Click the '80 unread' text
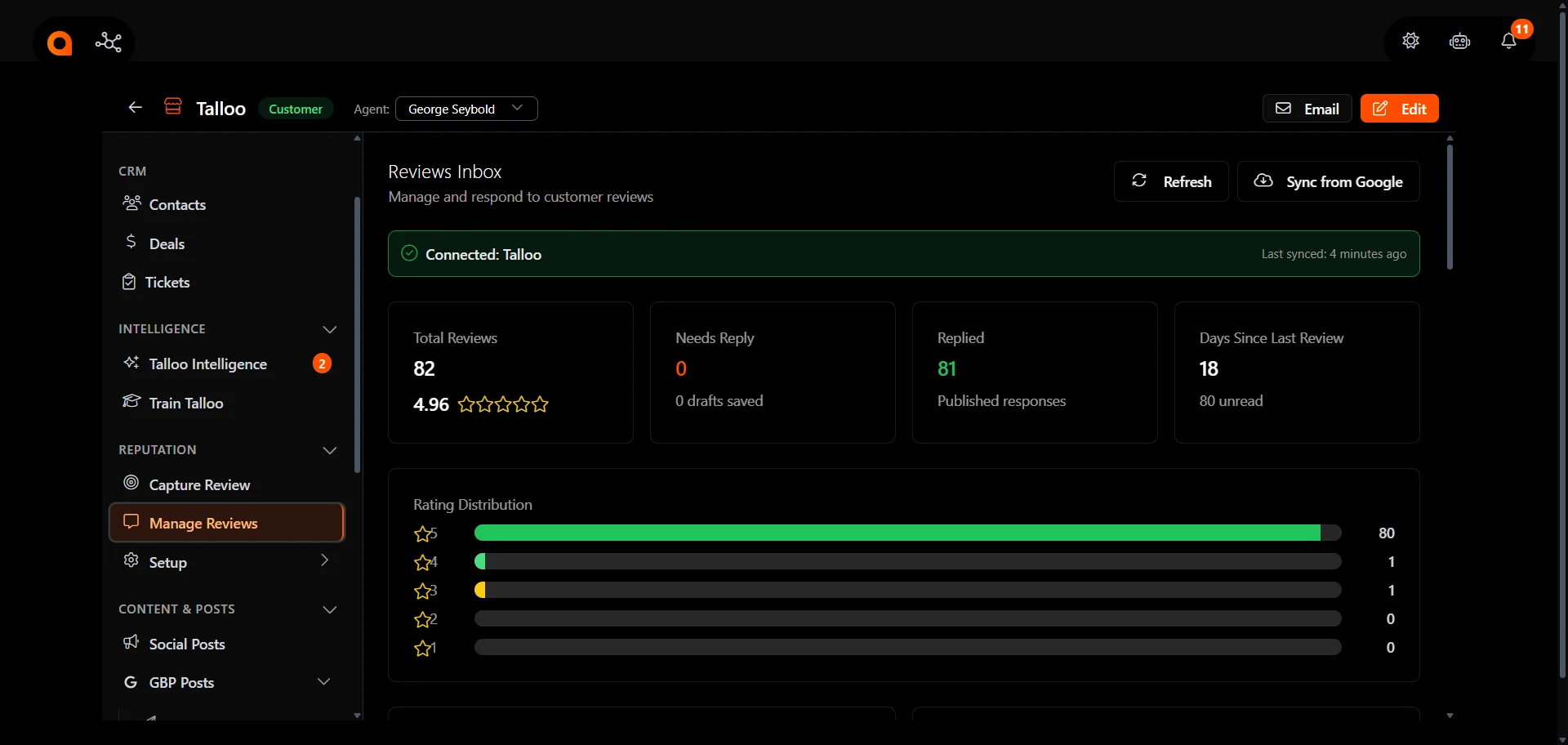This screenshot has height=745, width=1568. tap(1231, 401)
